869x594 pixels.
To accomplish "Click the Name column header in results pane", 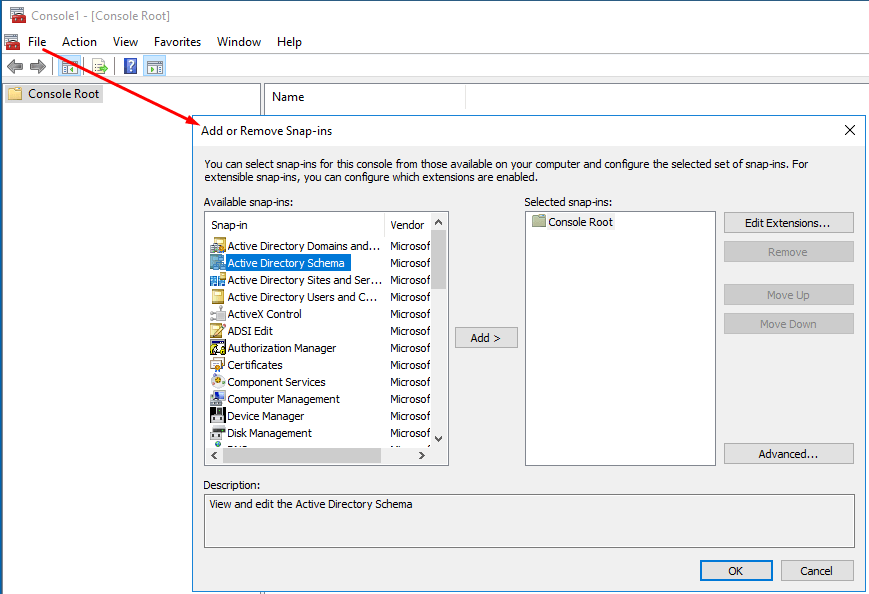I will (366, 97).
